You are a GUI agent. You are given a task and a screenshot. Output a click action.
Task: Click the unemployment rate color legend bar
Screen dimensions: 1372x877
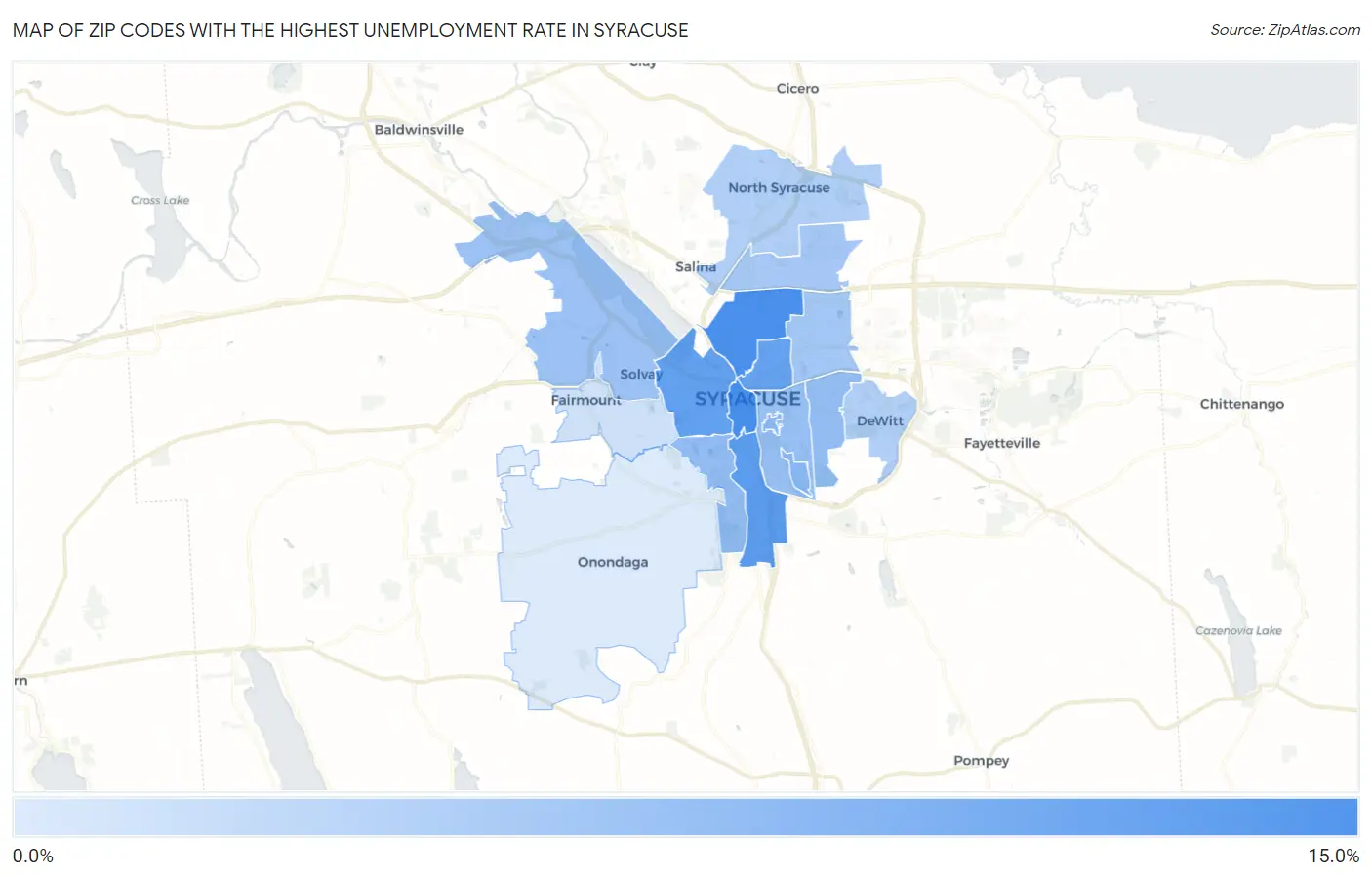coord(685,817)
